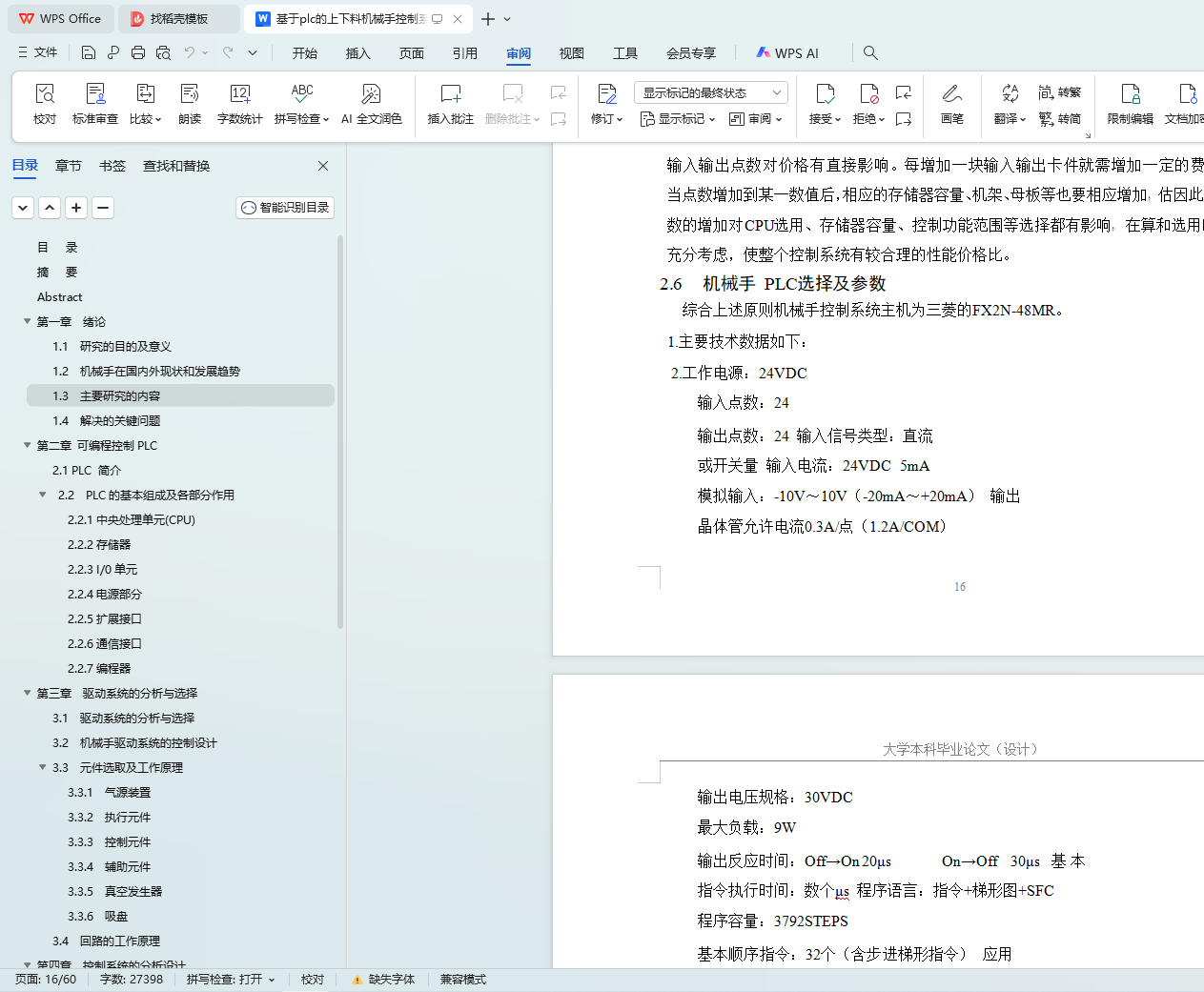Image resolution: width=1204 pixels, height=992 pixels.
Task: Click the navigation pane vertical scrollbar
Action: click(340, 434)
